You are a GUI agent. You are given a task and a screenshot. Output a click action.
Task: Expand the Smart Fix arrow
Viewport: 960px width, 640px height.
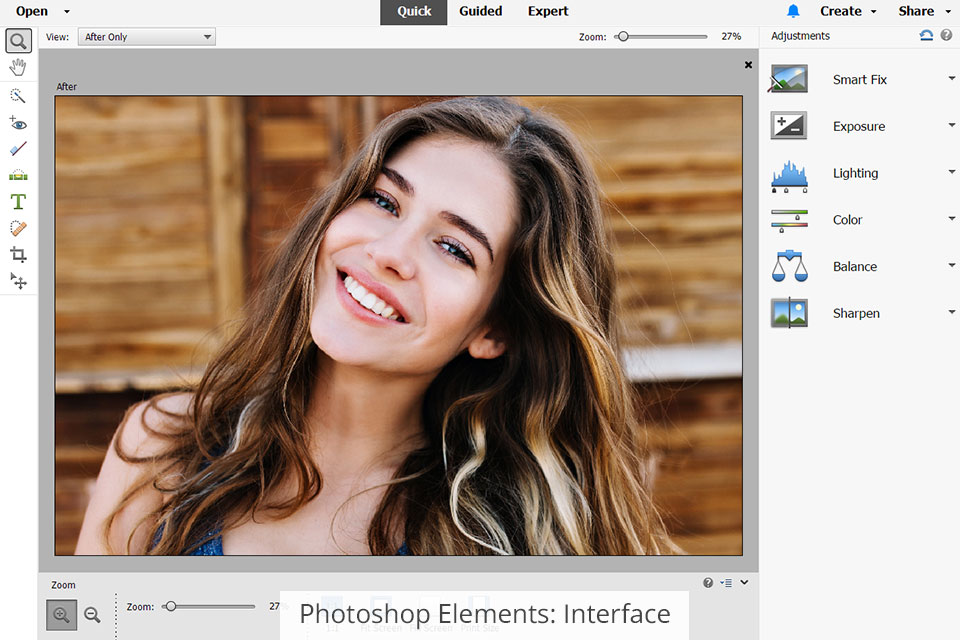point(952,78)
